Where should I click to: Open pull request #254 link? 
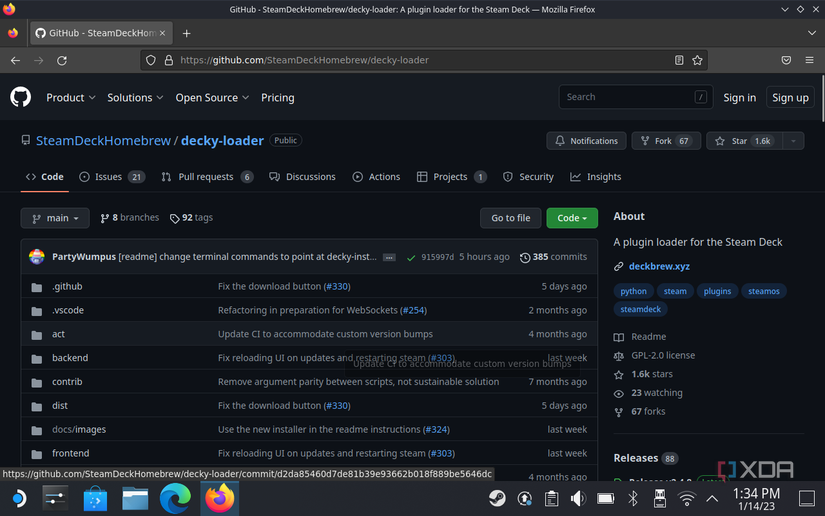413,310
